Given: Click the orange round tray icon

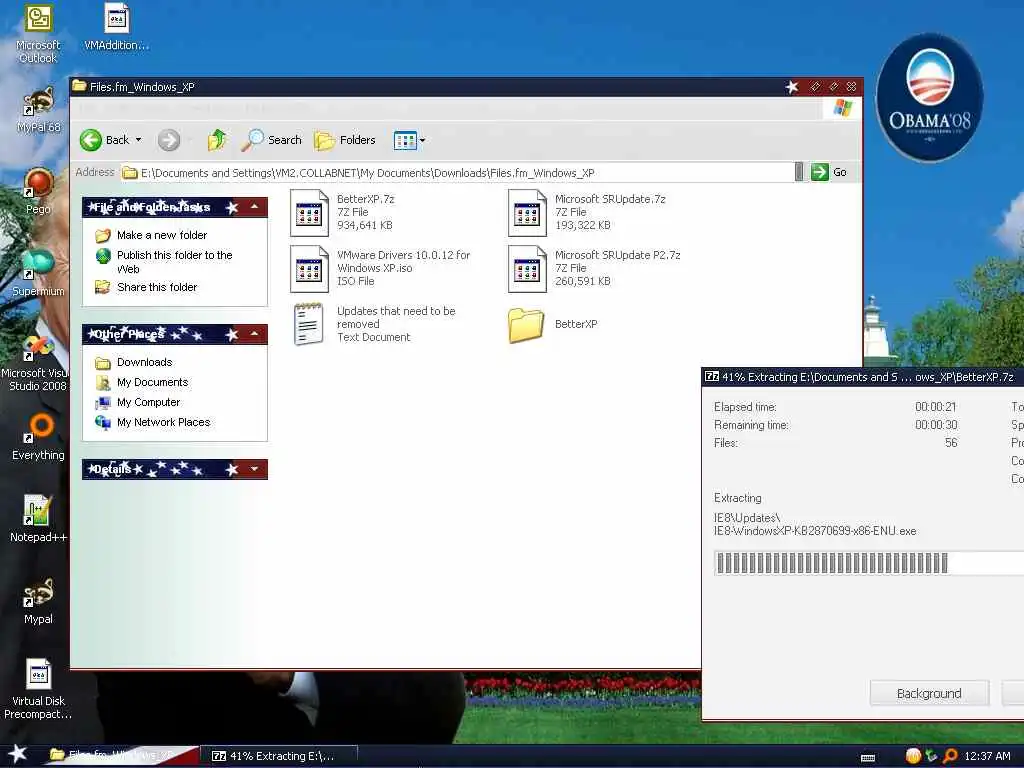Looking at the screenshot, I should (x=913, y=756).
